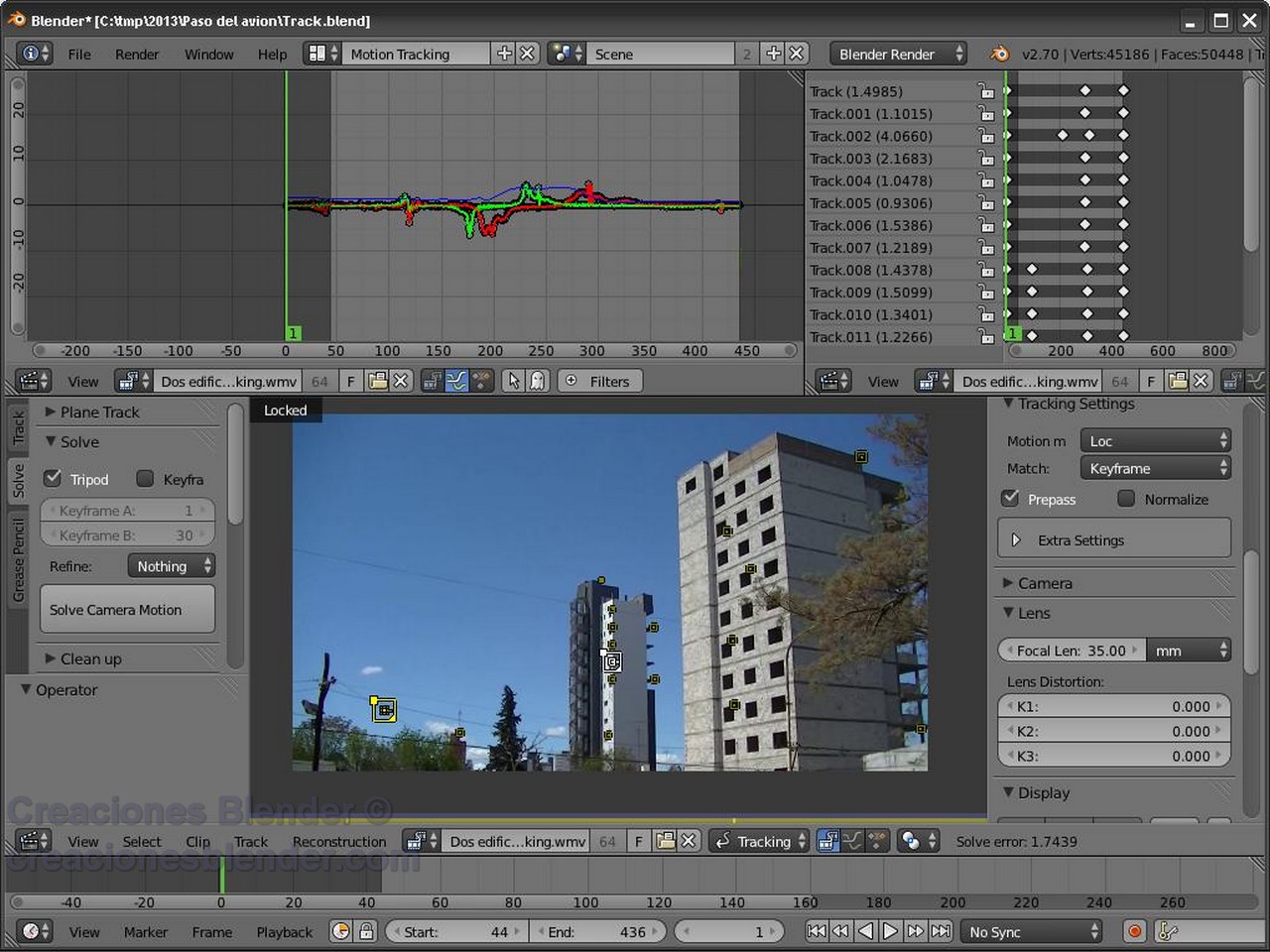Click the proxy render size icon in the Tracking header
The image size is (1270, 952).
913,841
